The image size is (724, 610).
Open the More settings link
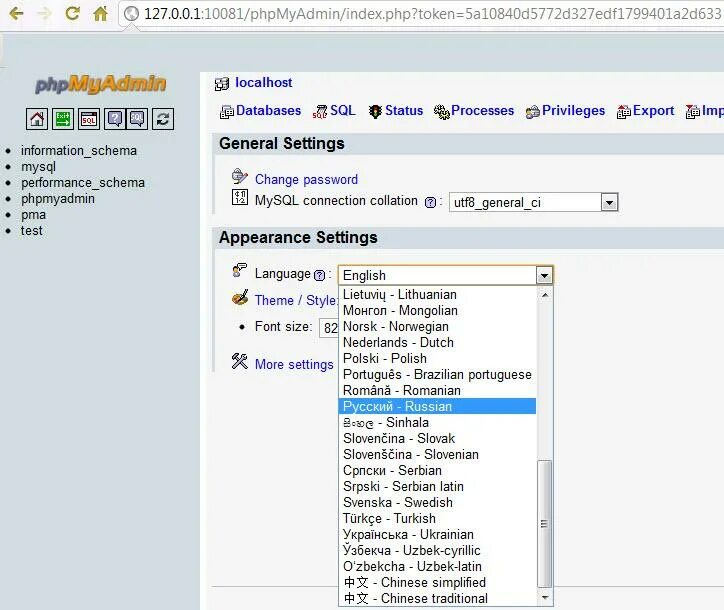point(294,364)
